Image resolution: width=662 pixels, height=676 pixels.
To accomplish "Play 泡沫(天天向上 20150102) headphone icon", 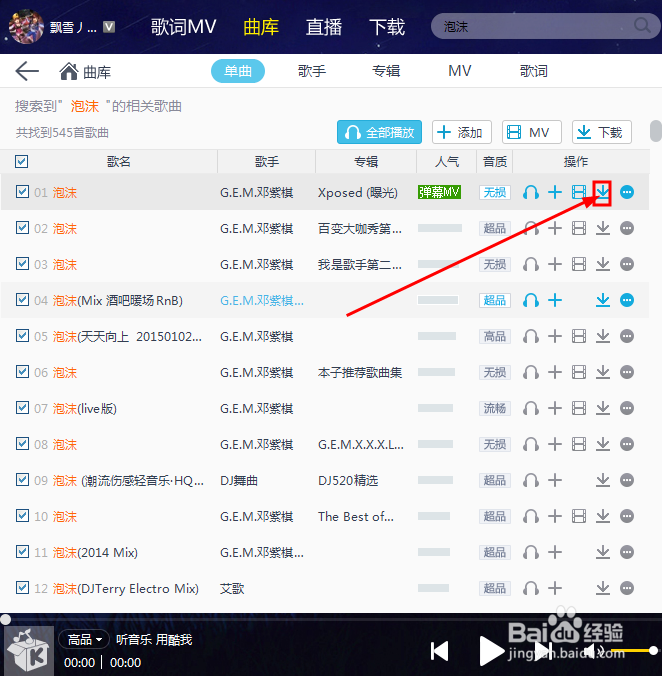I will pos(531,336).
